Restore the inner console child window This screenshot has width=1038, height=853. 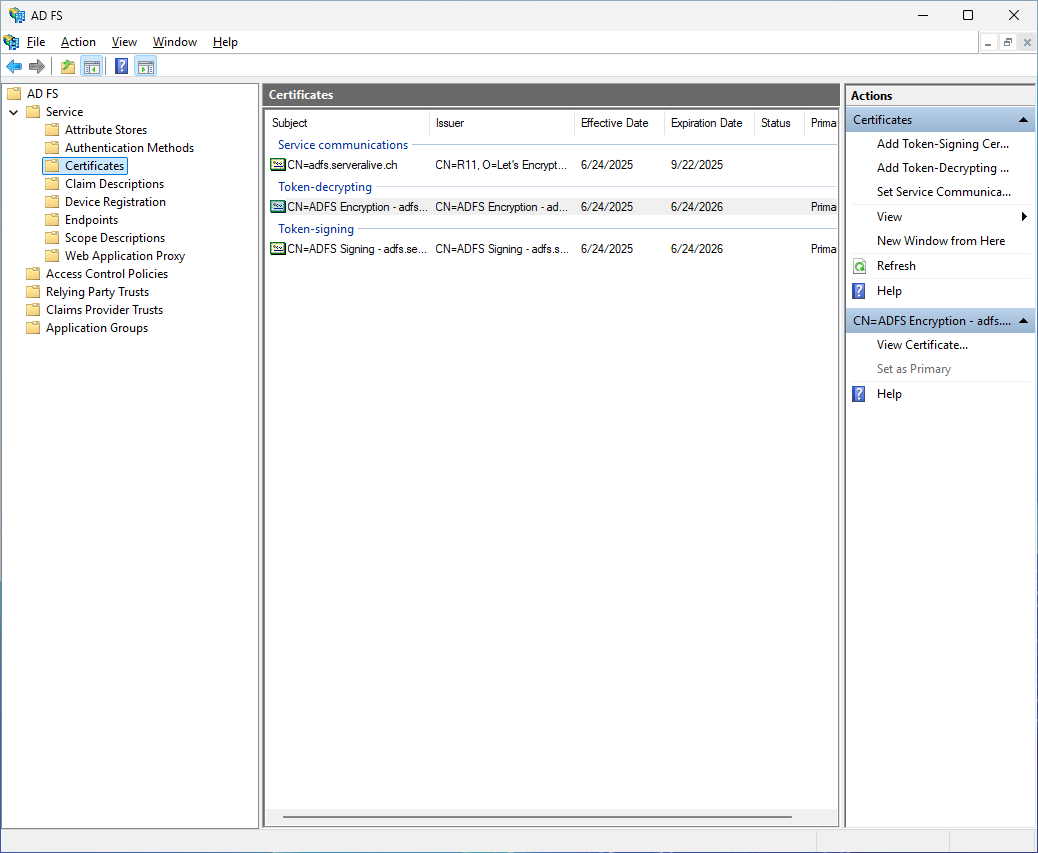[x=1008, y=42]
